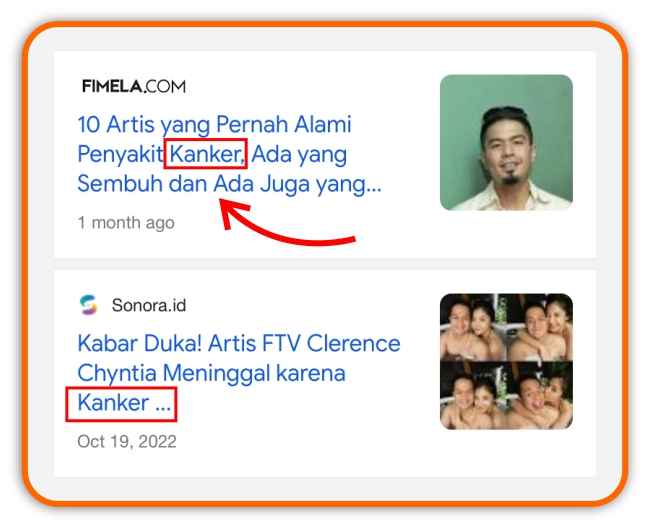Click the "Oct 19, 2022" date

127,441
